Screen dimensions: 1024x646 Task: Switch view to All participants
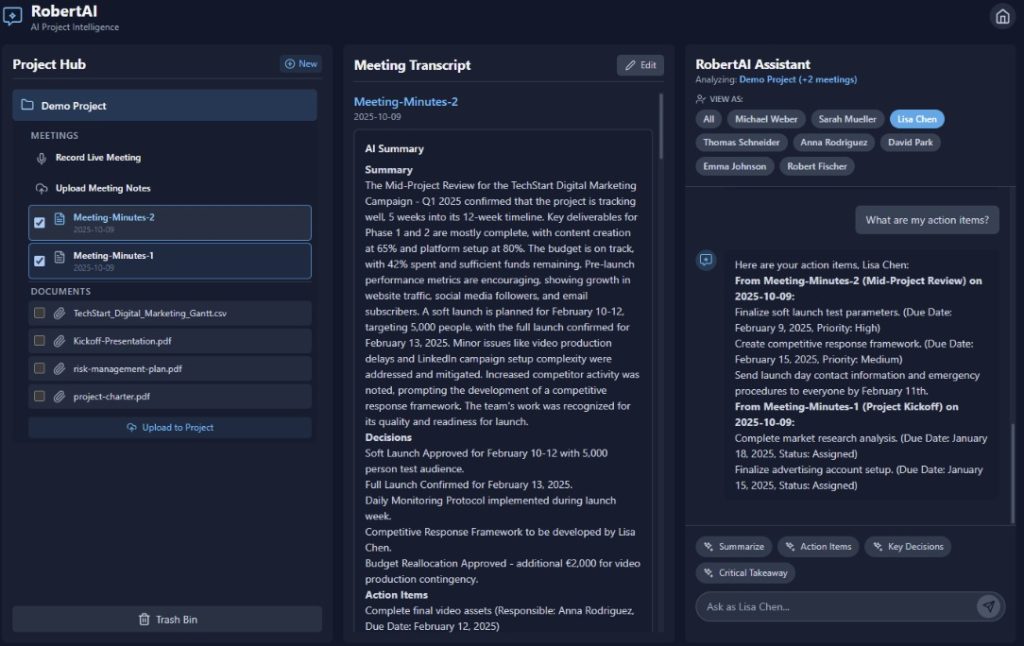click(x=708, y=119)
